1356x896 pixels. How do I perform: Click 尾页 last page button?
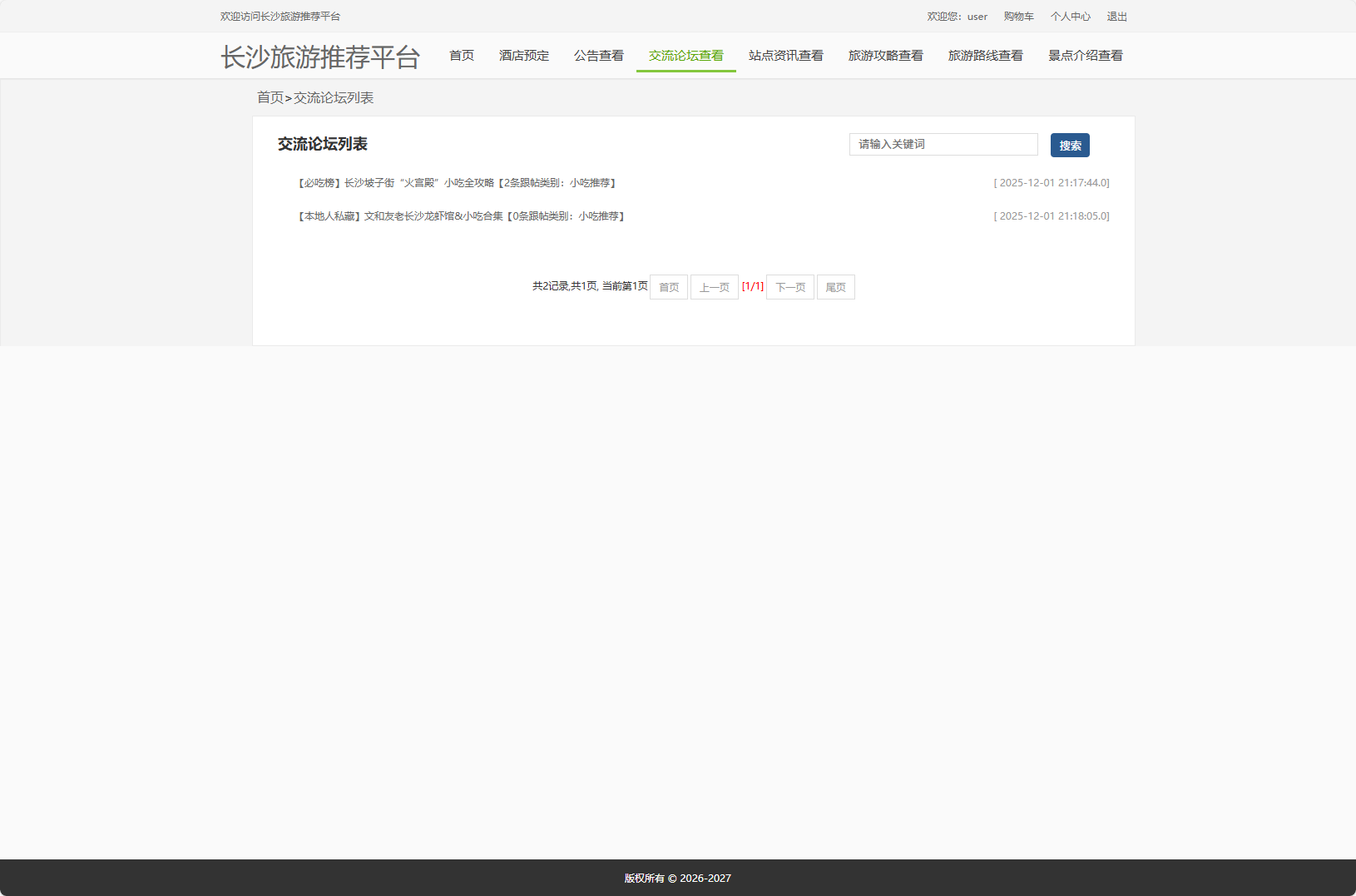pyautogui.click(x=836, y=286)
